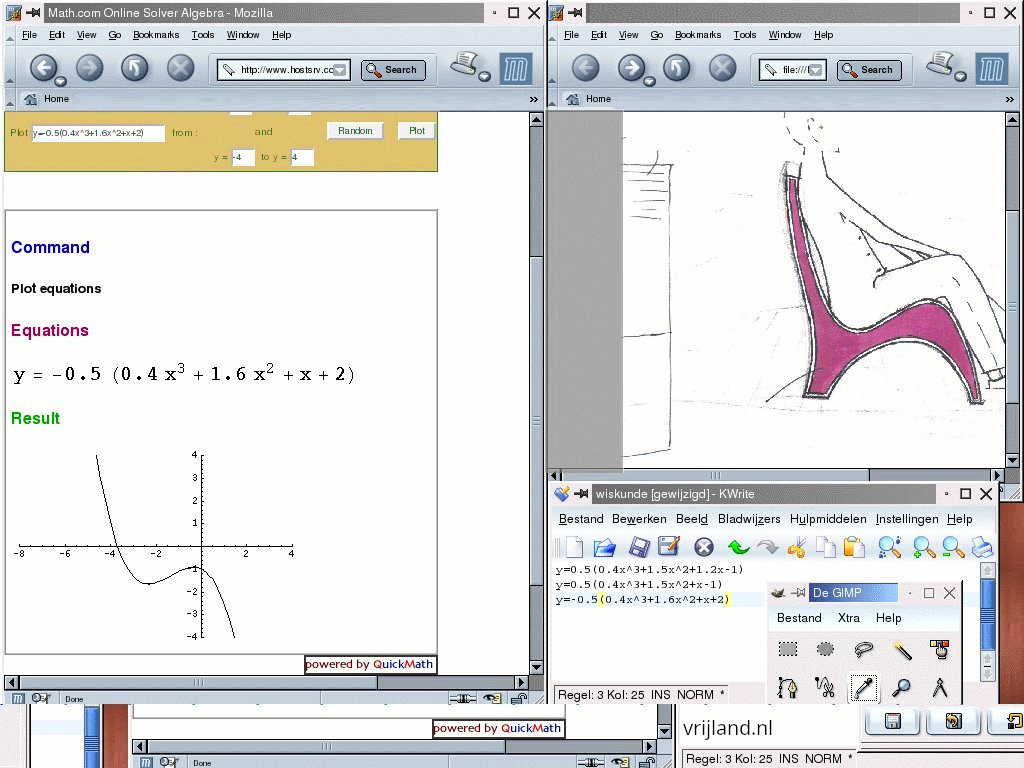Pick the GIMP rectangle select tool
1024x768 pixels.
(x=788, y=650)
